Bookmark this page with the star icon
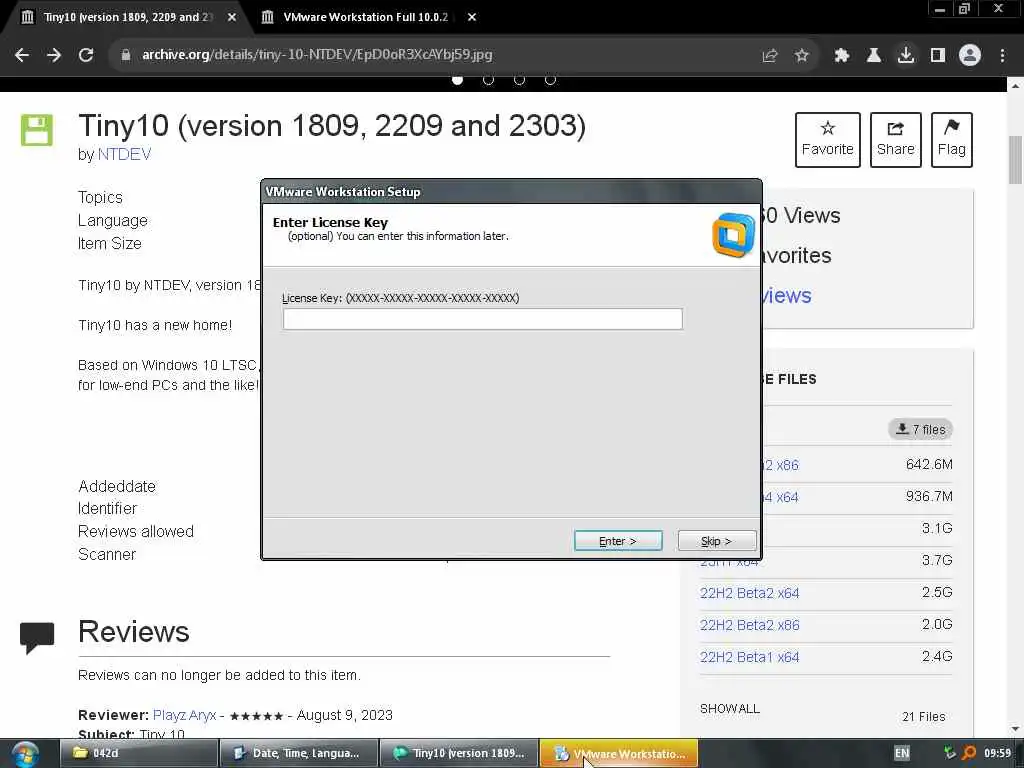1024x768 pixels. (x=802, y=55)
